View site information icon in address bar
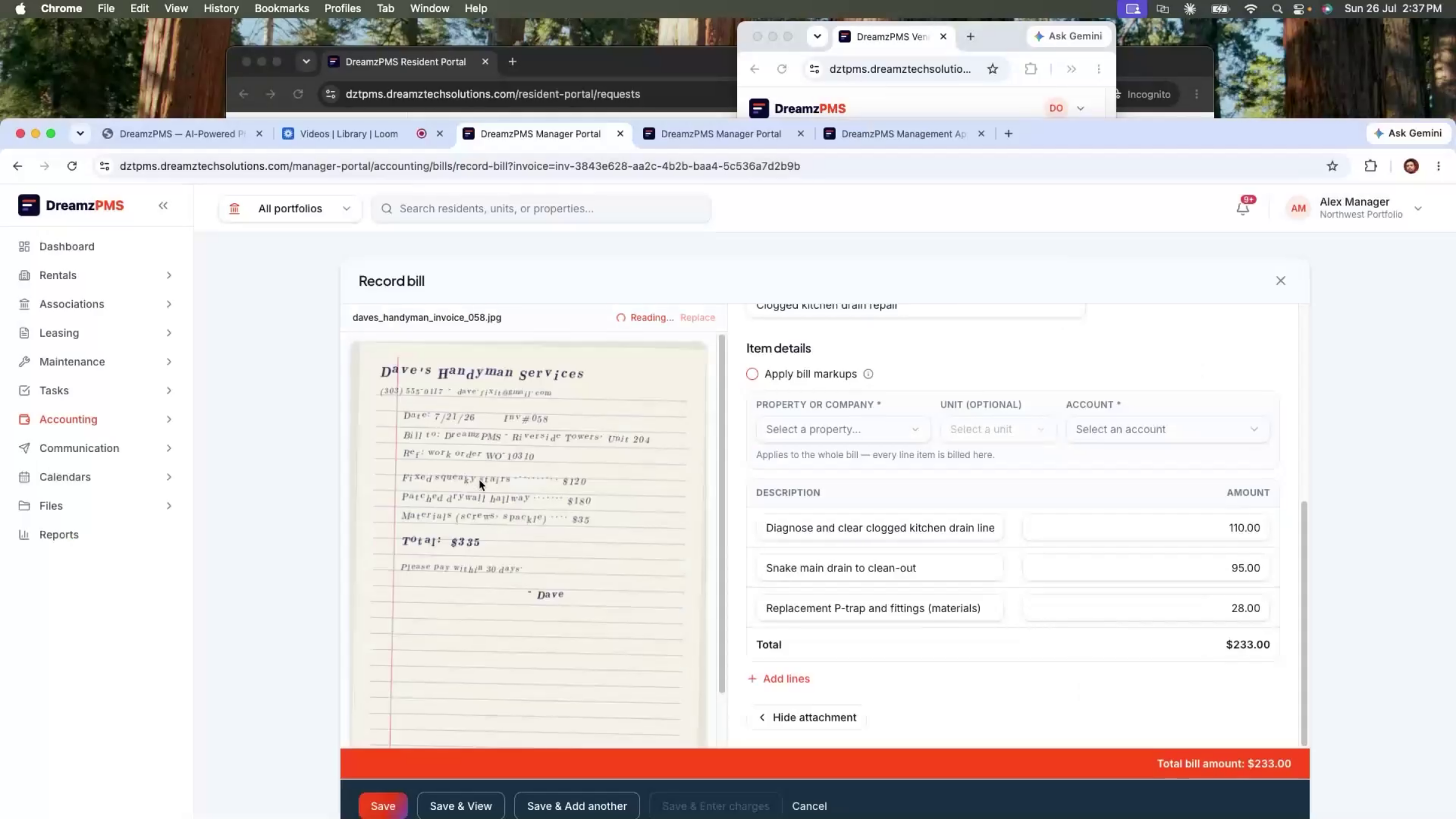Viewport: 1456px width, 819px height. coord(104,166)
